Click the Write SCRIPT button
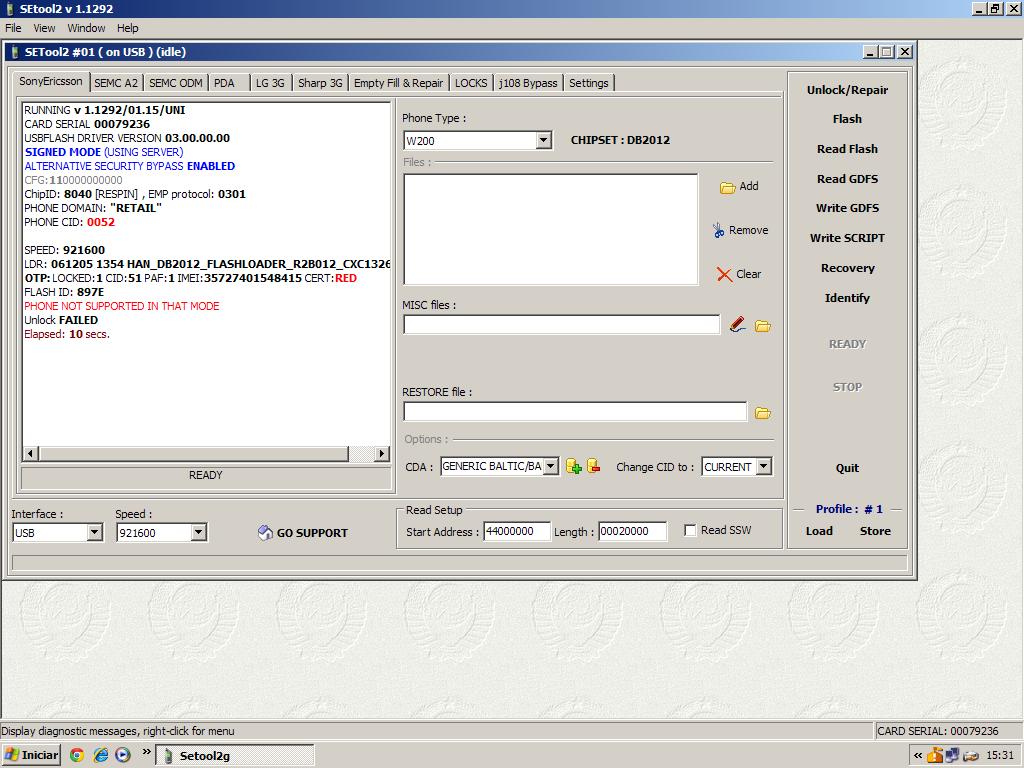The height and width of the screenshot is (768, 1024). tap(847, 238)
